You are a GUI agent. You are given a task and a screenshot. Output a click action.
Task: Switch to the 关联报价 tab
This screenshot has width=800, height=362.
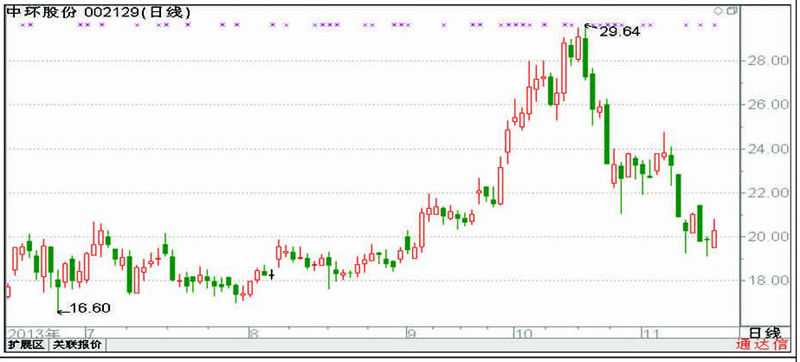pos(78,345)
